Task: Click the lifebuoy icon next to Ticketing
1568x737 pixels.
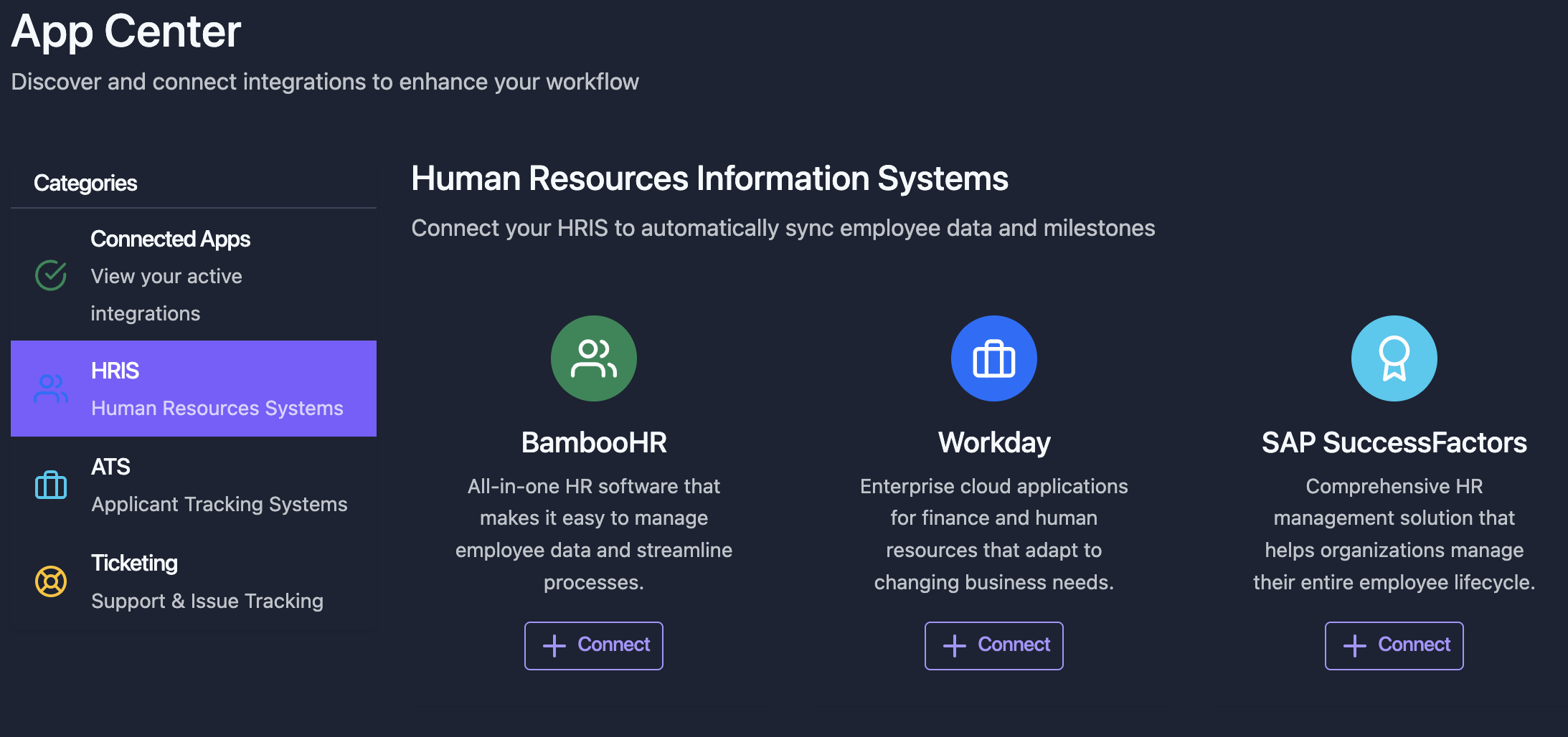Action: click(x=51, y=581)
